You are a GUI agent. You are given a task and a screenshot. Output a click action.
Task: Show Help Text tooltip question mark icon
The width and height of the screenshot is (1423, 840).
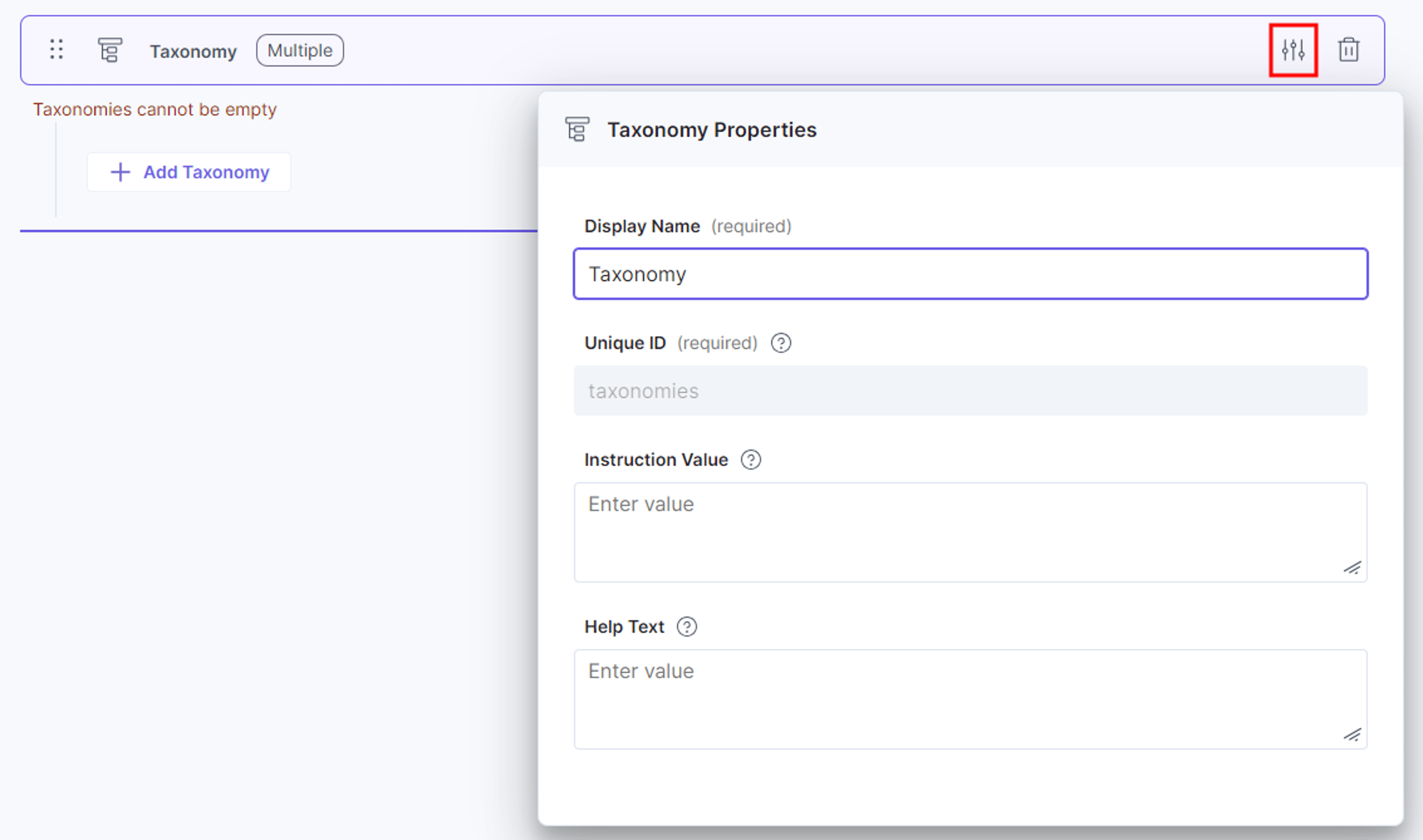(x=687, y=627)
